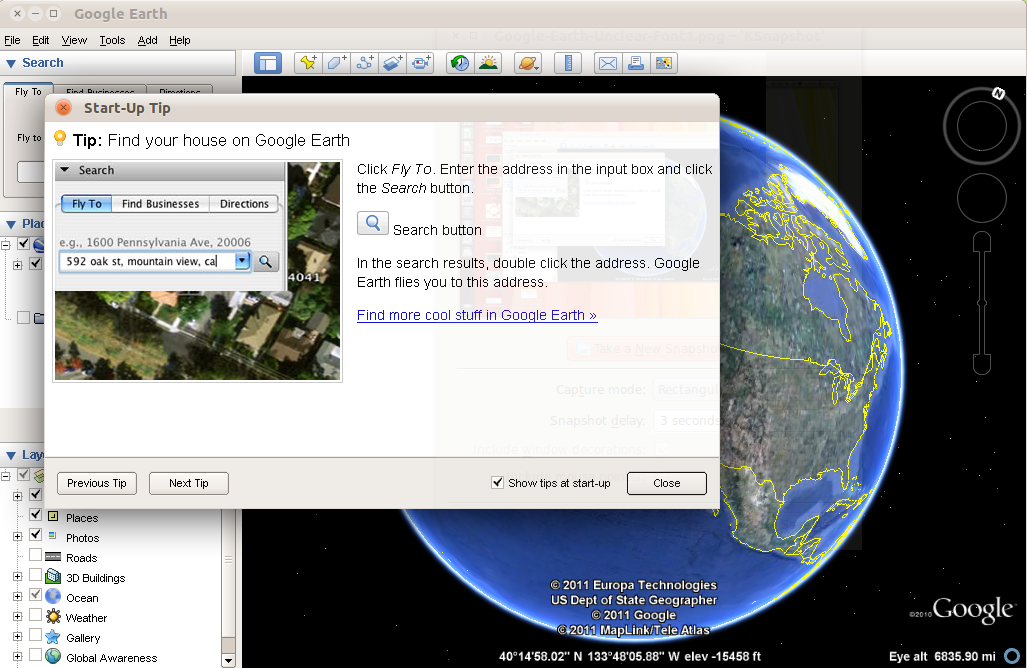View in Google Maps toolbar icon

pyautogui.click(x=663, y=63)
